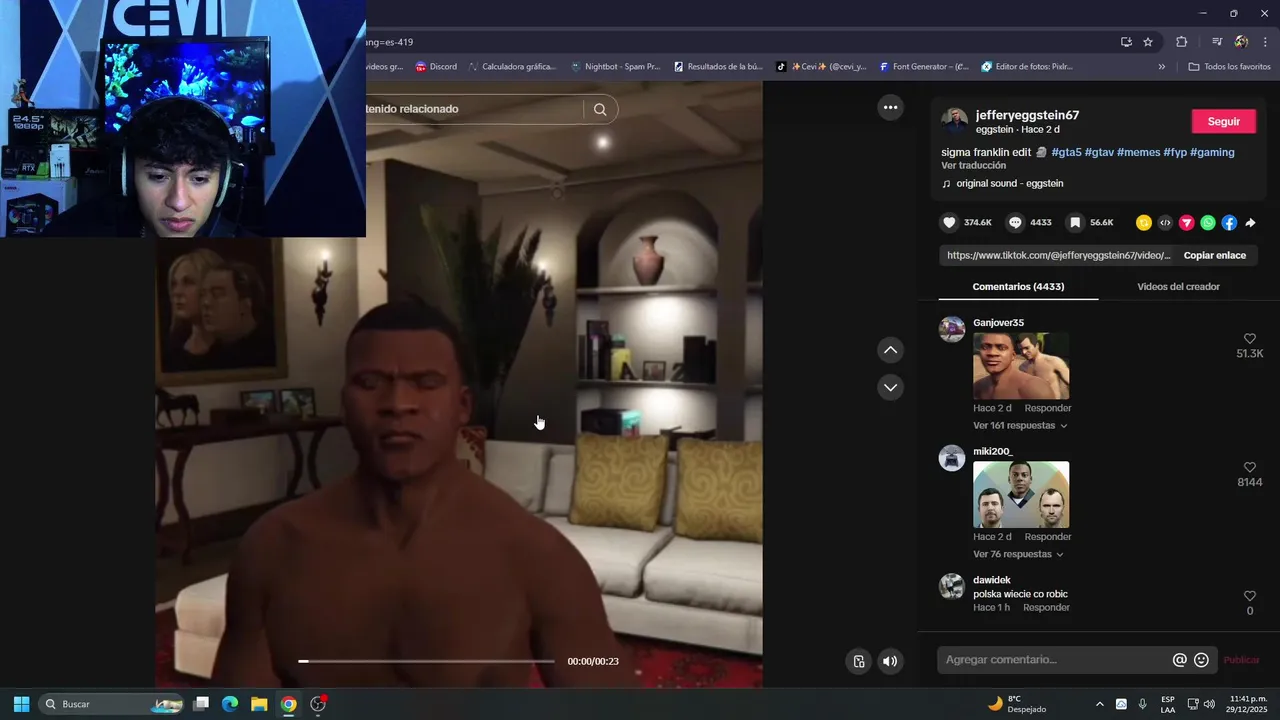
Task: Like Ganjover35's comment
Action: [1250, 339]
